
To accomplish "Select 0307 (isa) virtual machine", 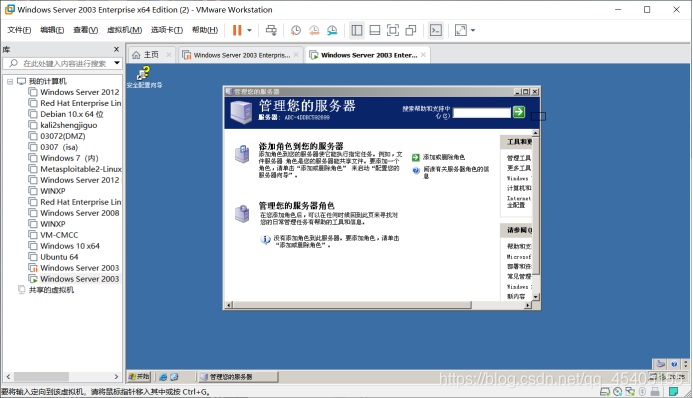I will pyautogui.click(x=59, y=147).
